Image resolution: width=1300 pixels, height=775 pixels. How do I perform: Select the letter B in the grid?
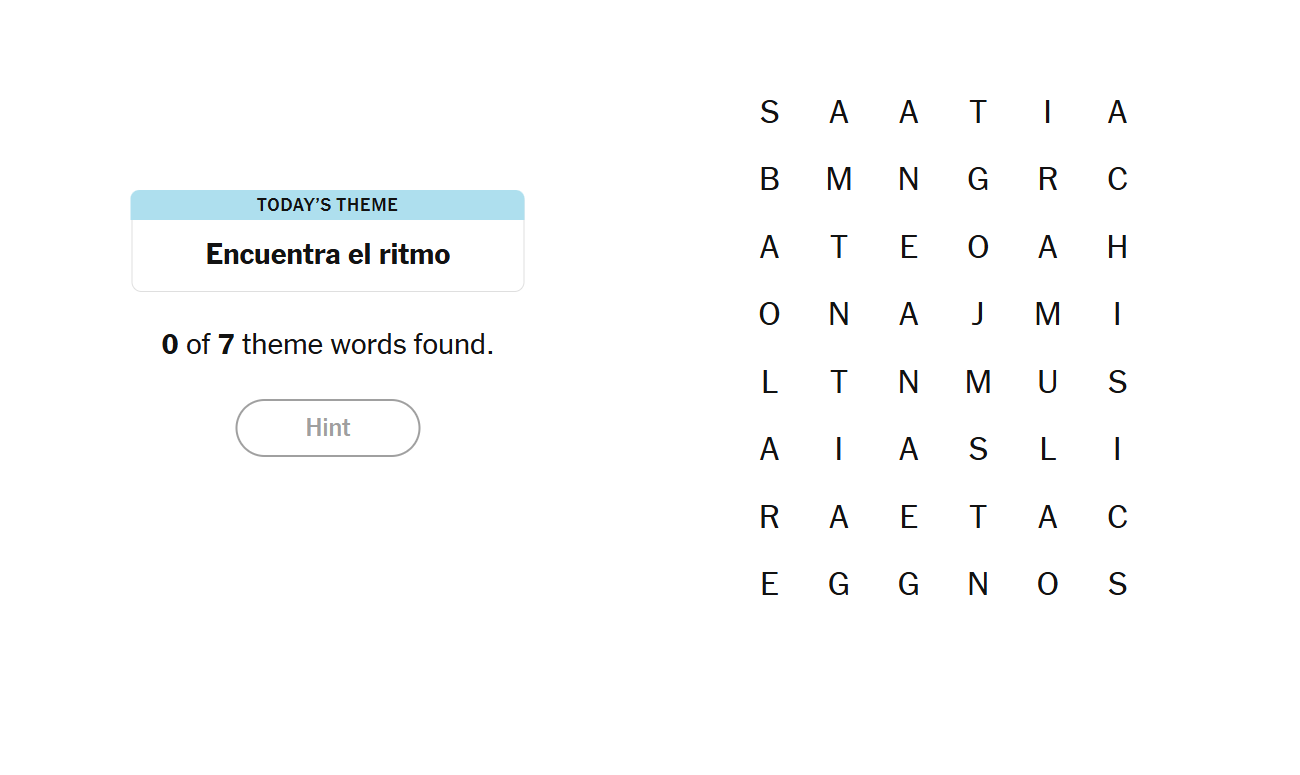tap(769, 179)
